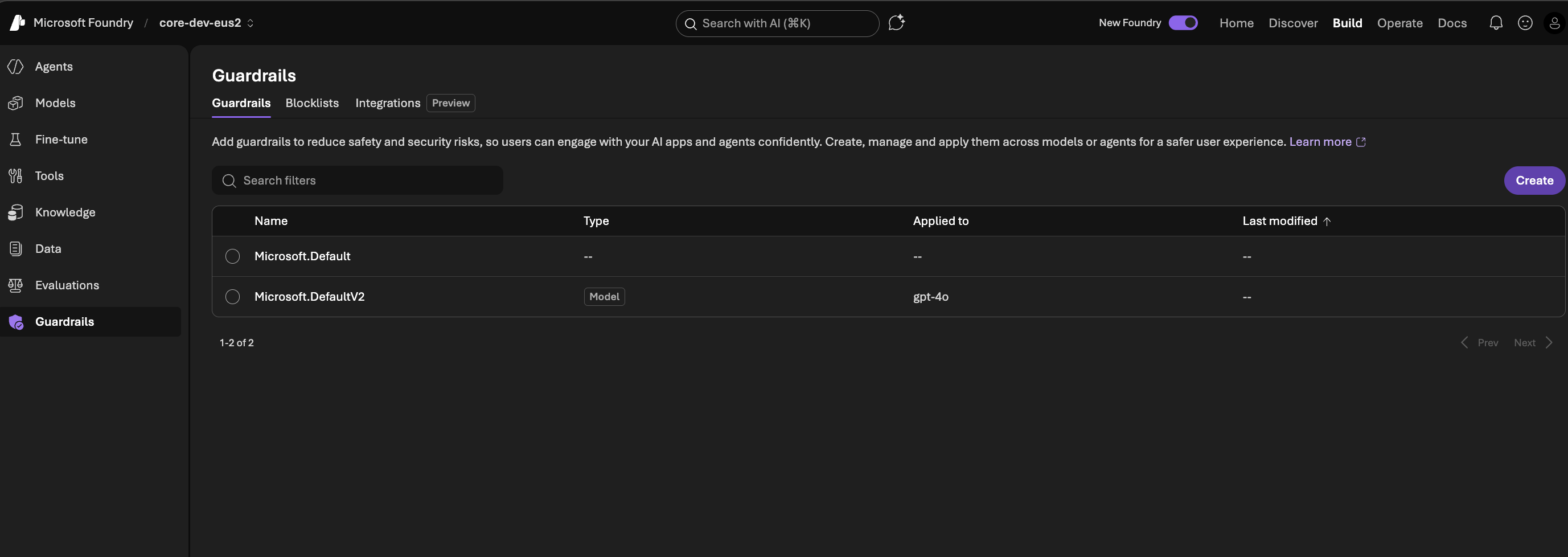Toggle the New Foundry switch
The height and width of the screenshot is (557, 1568).
pos(1183,23)
